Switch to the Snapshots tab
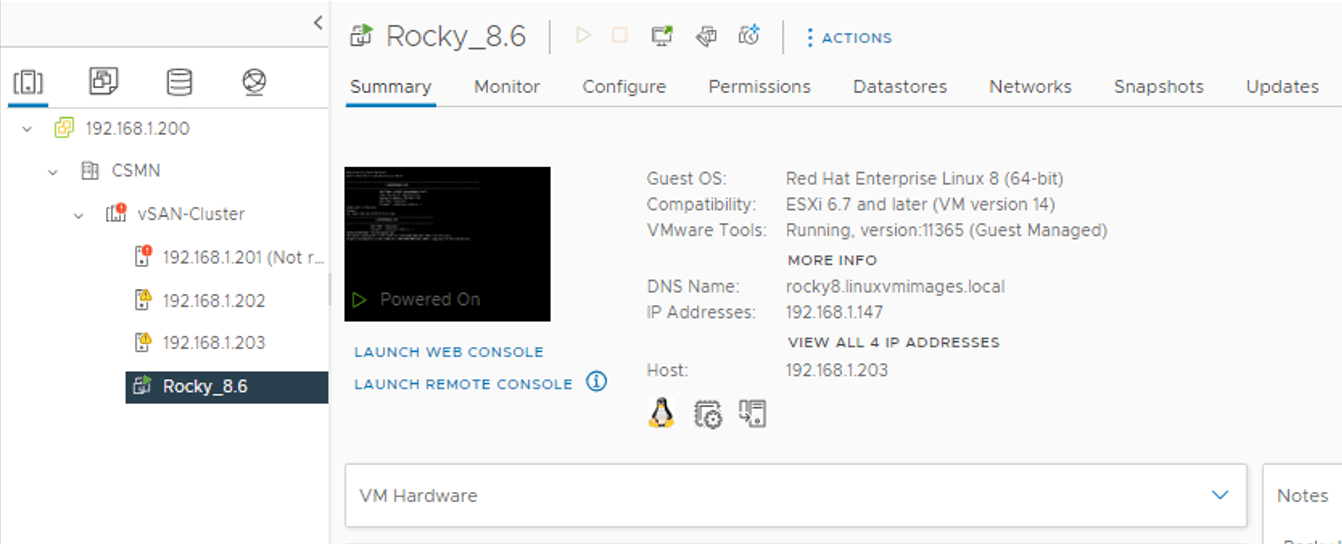 pos(1159,87)
